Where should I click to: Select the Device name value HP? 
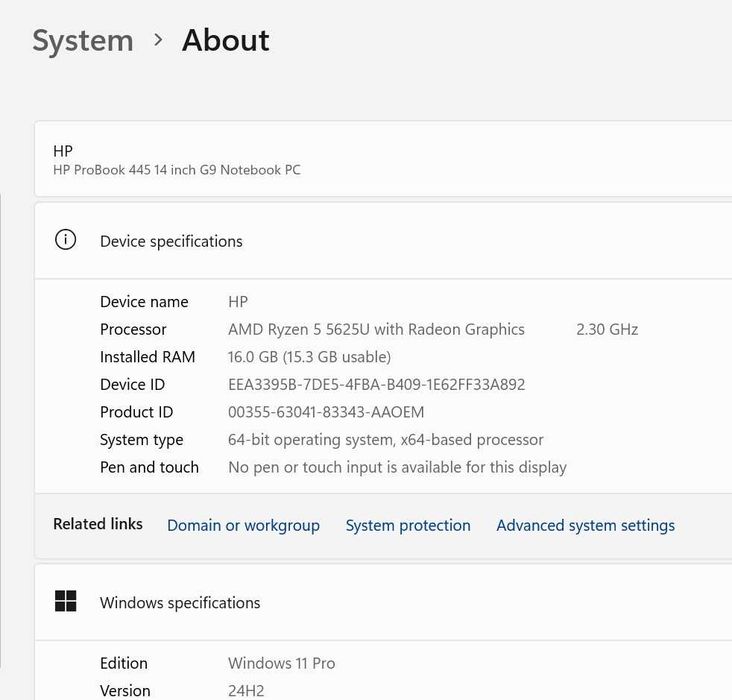pos(238,302)
